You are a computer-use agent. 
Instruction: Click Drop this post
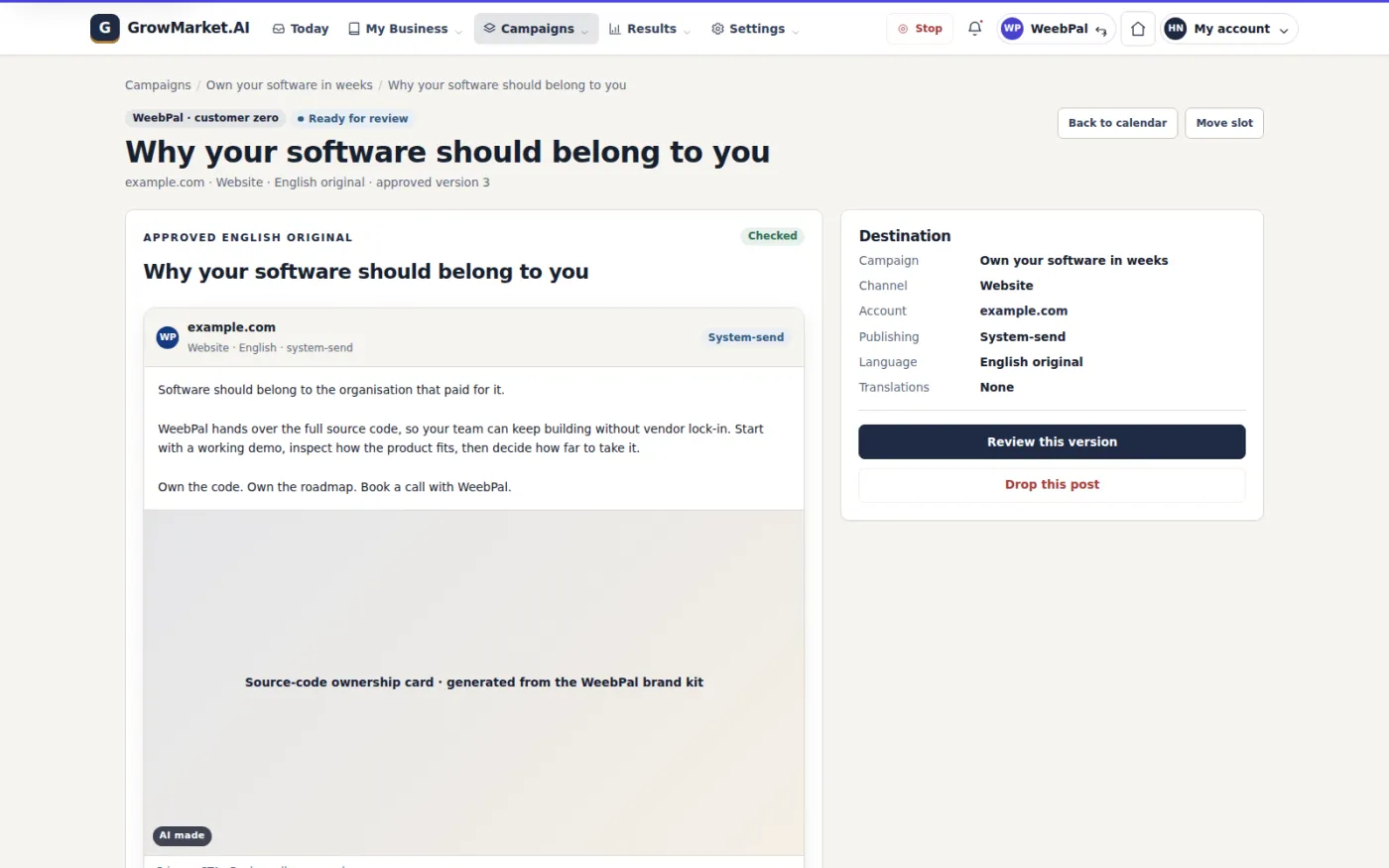click(1052, 484)
